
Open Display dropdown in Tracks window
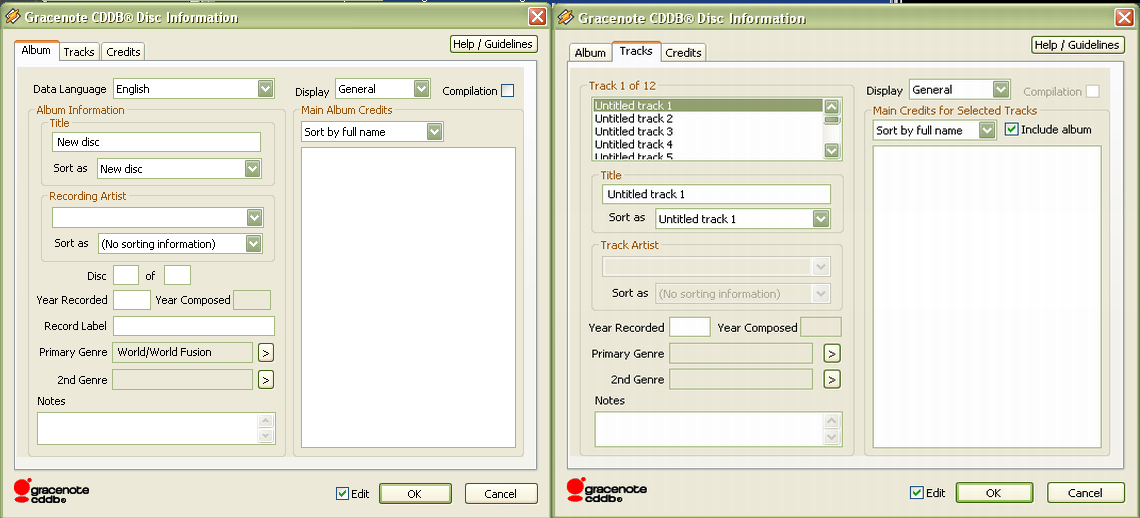coord(1001,89)
